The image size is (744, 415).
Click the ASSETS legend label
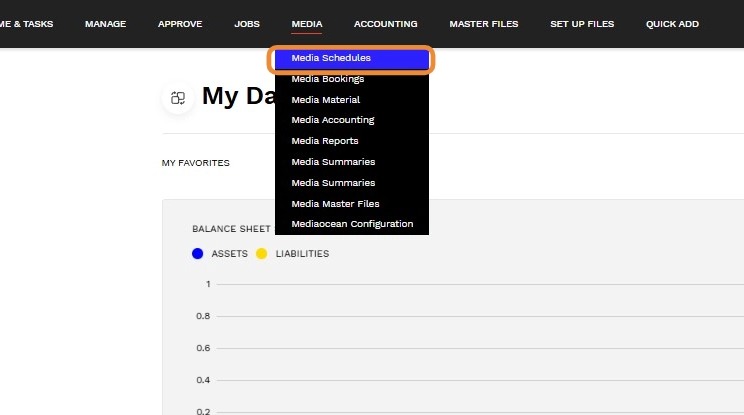[x=230, y=254]
